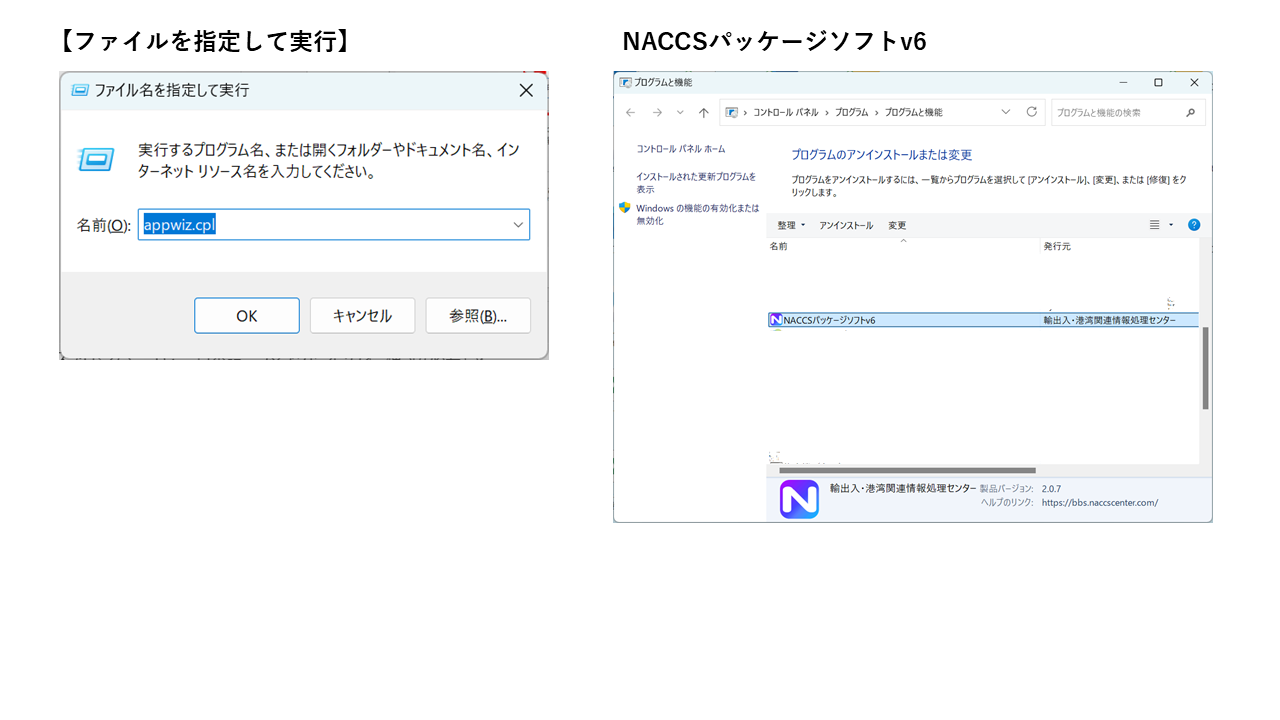Click the large NACCS logo in details pane
The height and width of the screenshot is (720, 1280).
(x=799, y=499)
